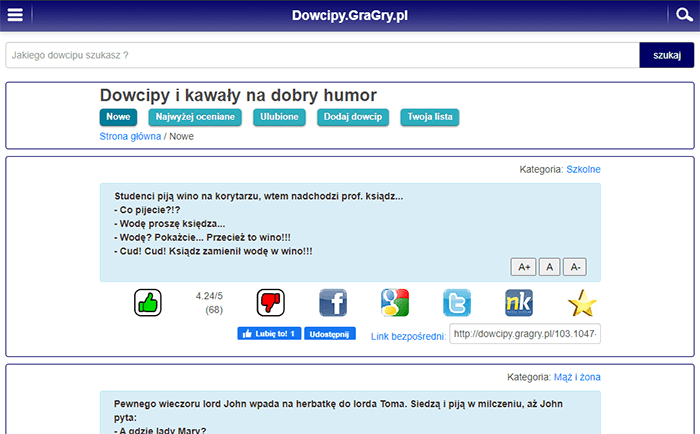Share the joke on Facebook icon
This screenshot has width=700, height=434.
pyautogui.click(x=333, y=302)
